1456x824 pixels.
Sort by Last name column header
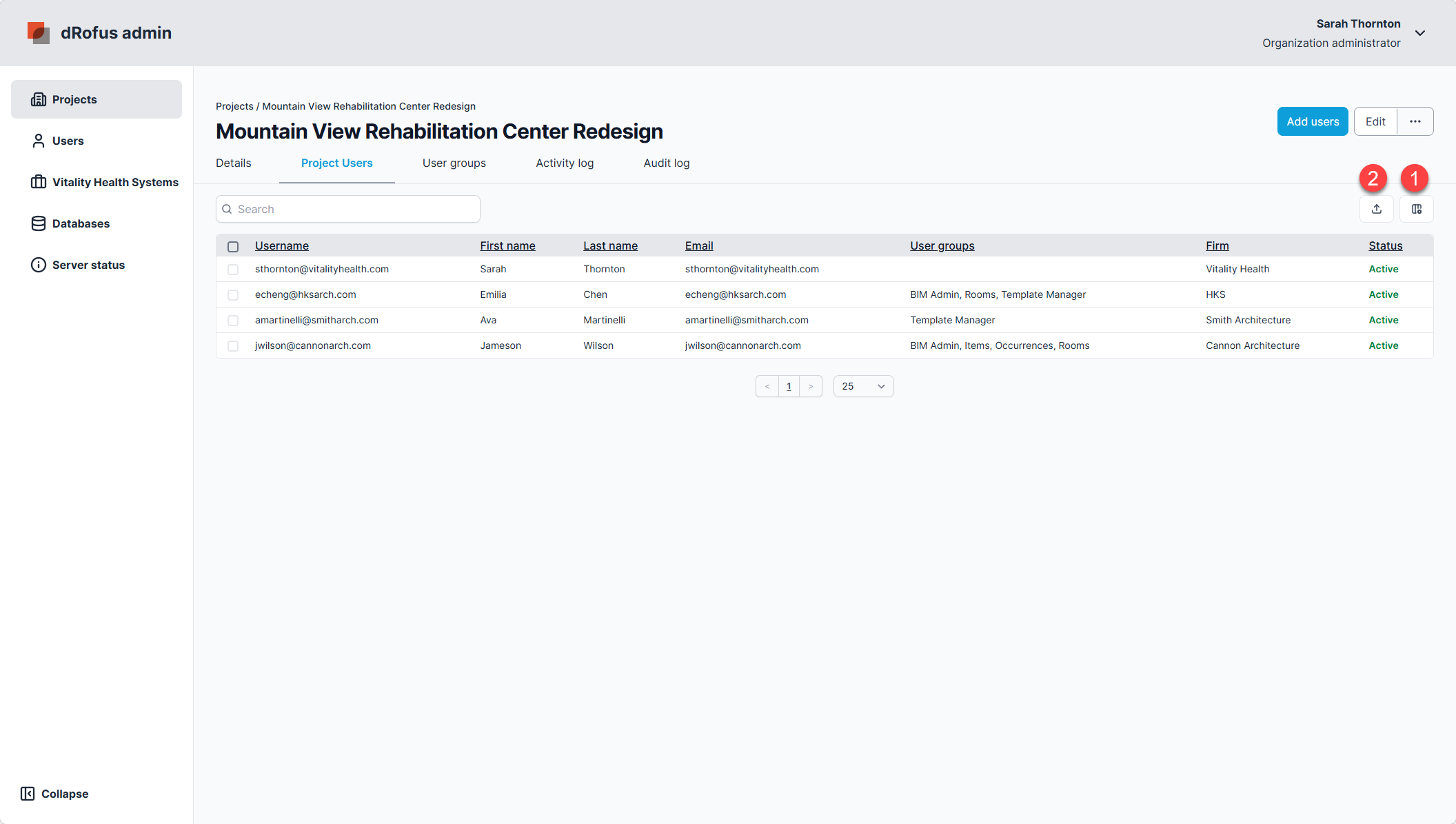pyautogui.click(x=611, y=245)
